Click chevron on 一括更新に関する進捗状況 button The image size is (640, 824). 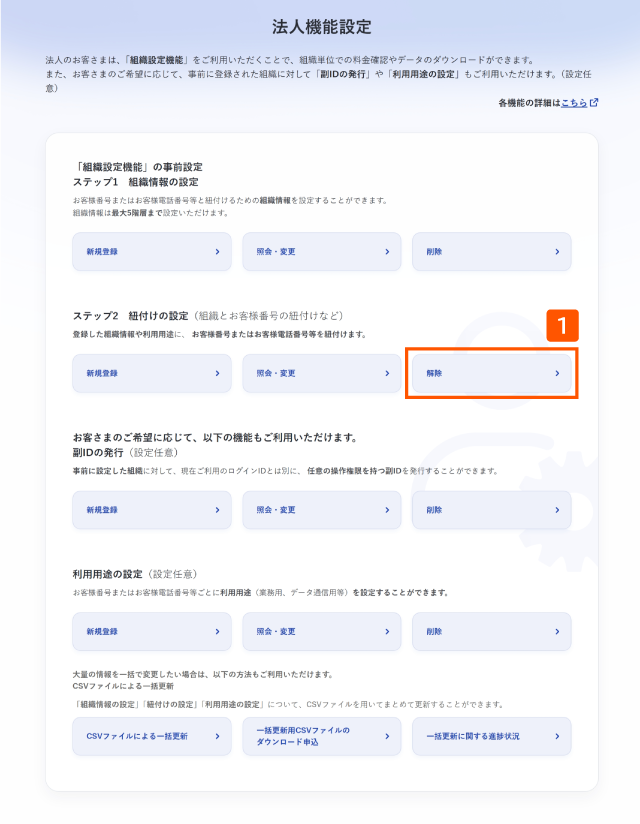click(x=557, y=736)
